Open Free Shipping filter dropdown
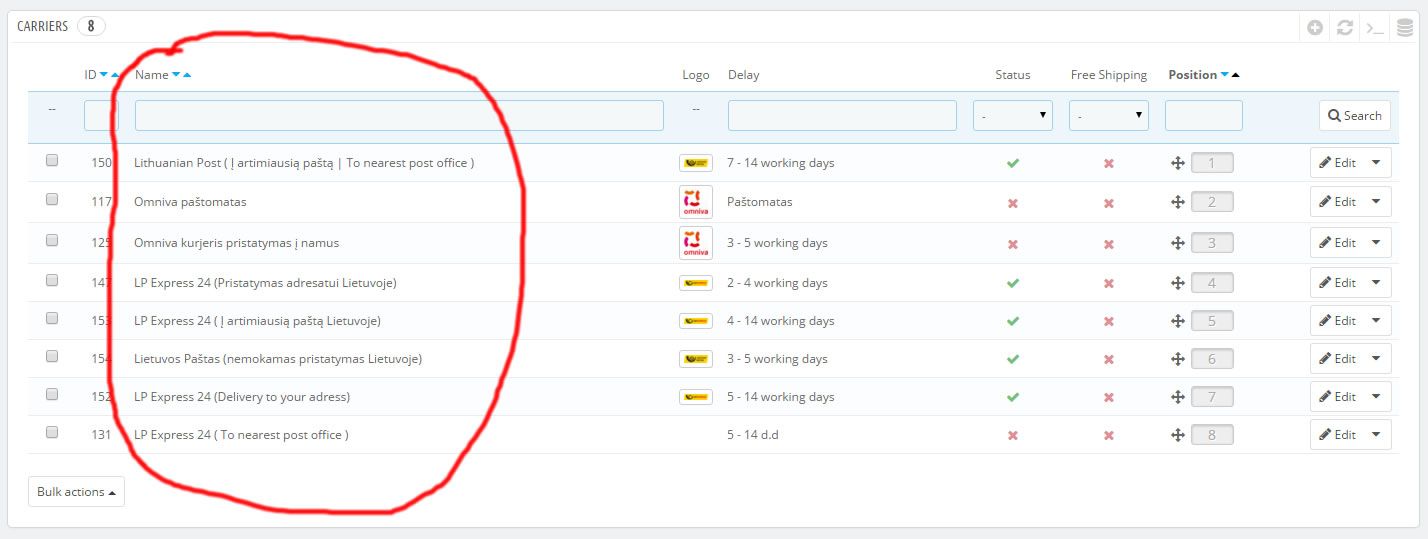The width and height of the screenshot is (1428, 539). (1109, 116)
